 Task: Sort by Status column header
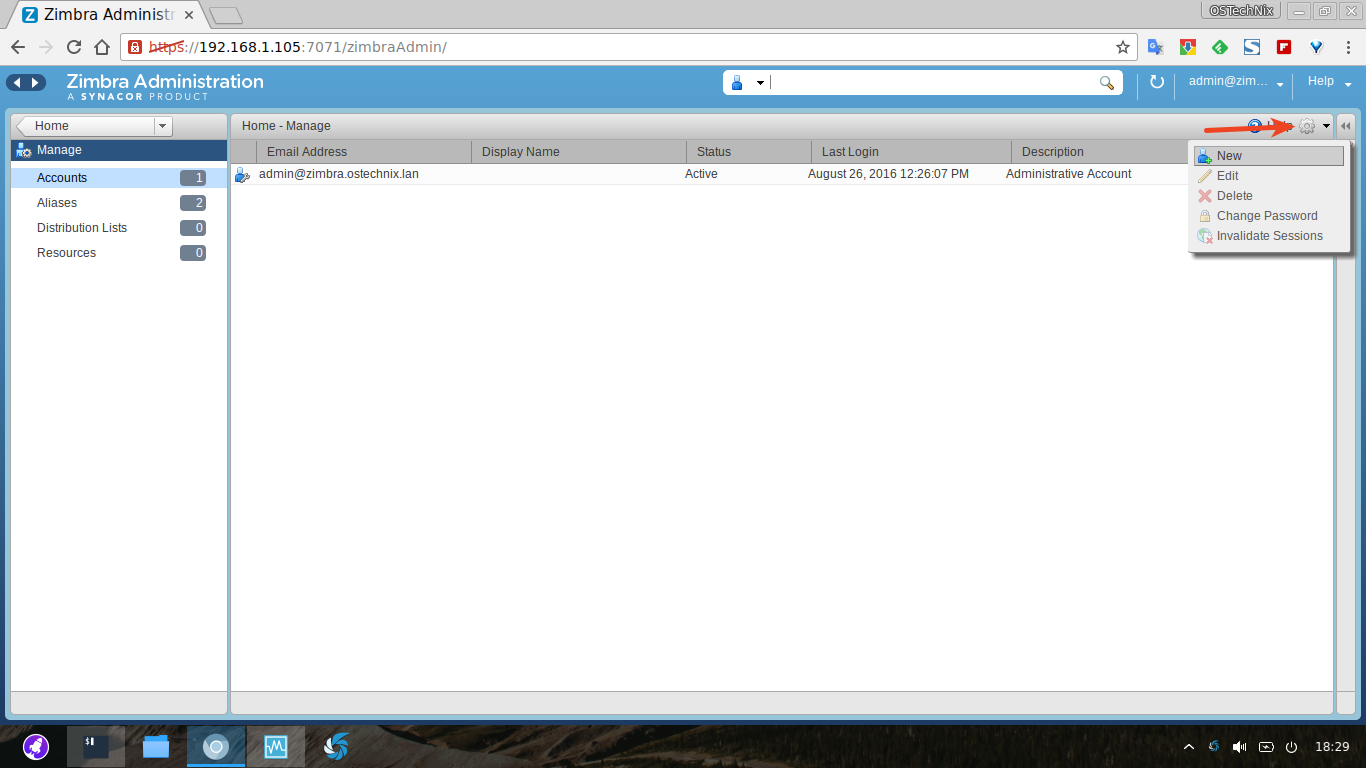point(749,152)
